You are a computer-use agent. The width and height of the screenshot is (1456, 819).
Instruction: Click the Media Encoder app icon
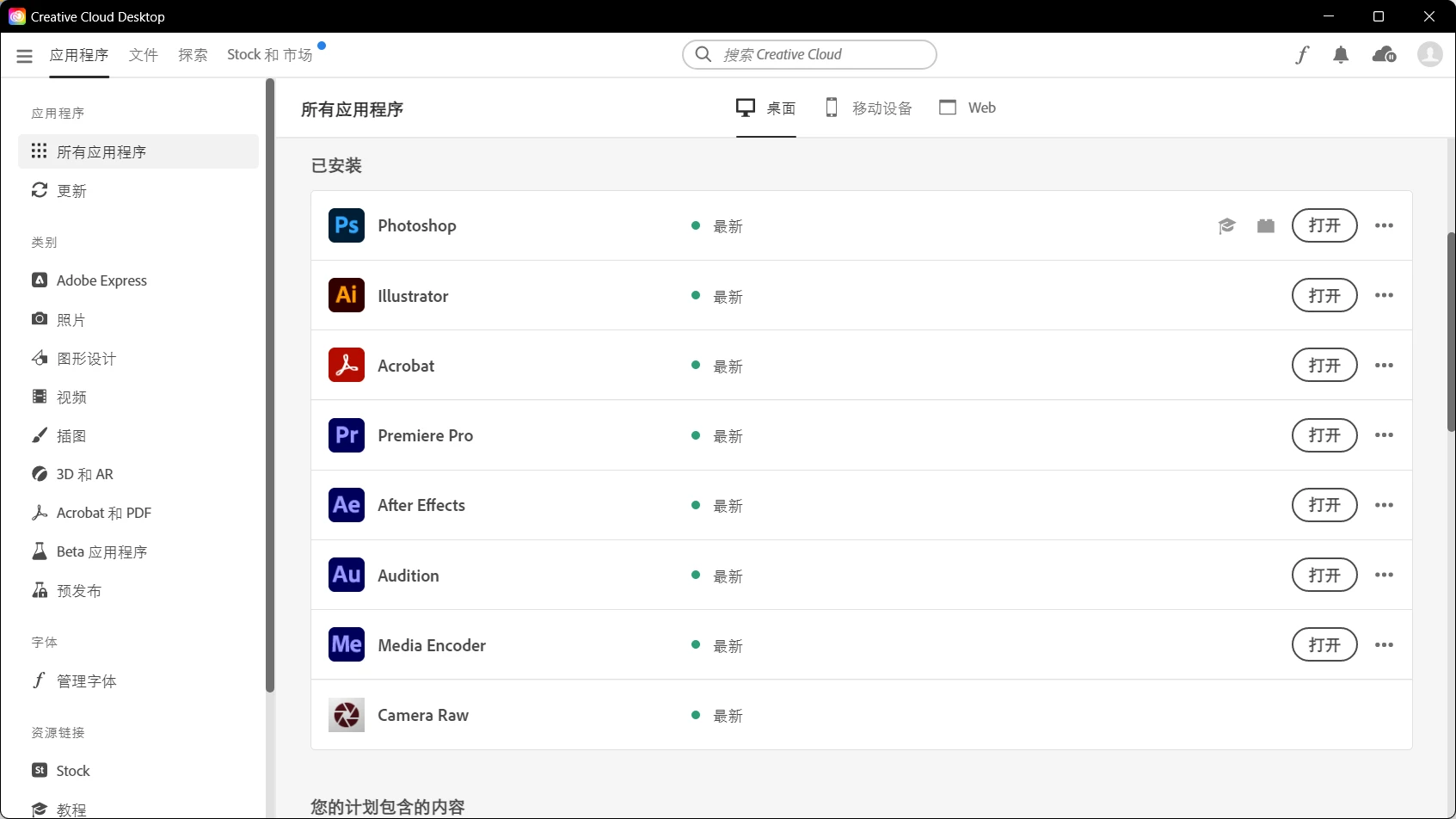[x=347, y=644]
